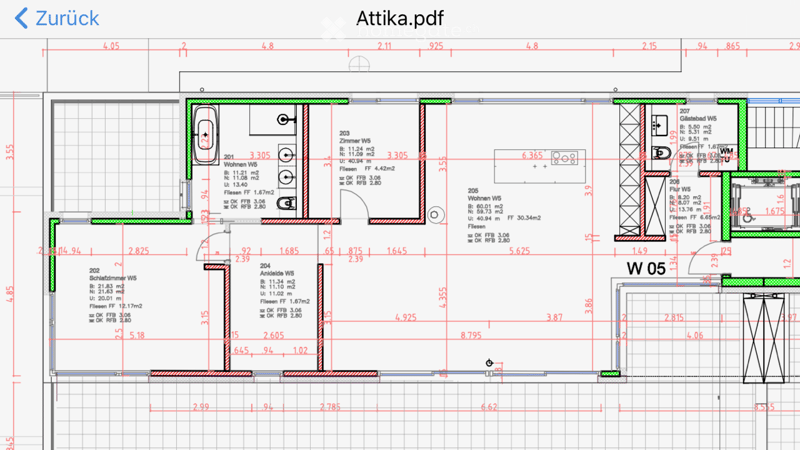
Task: Click the 2.605 dimension value
Action: click(273, 336)
